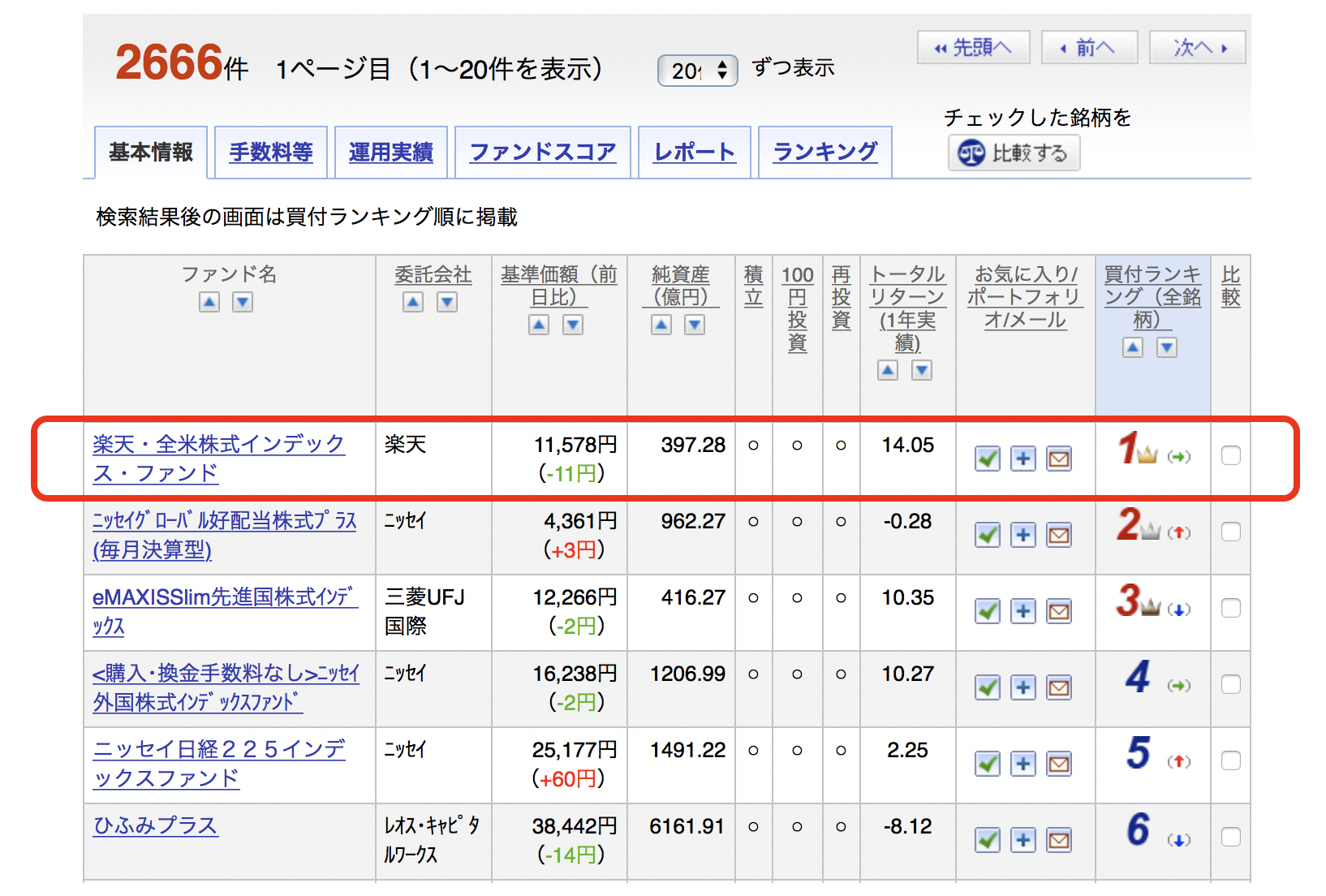1326x896 pixels.
Task: Sort ファンド名 column descending
Action: [x=243, y=302]
